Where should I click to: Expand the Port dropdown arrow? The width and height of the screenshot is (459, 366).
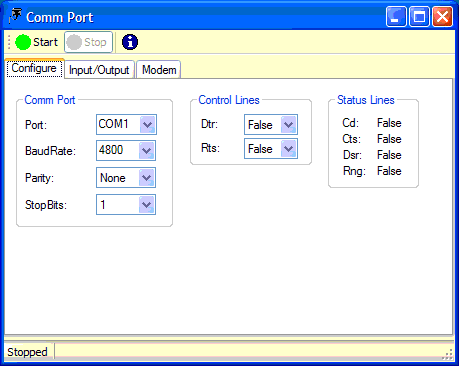coord(148,125)
